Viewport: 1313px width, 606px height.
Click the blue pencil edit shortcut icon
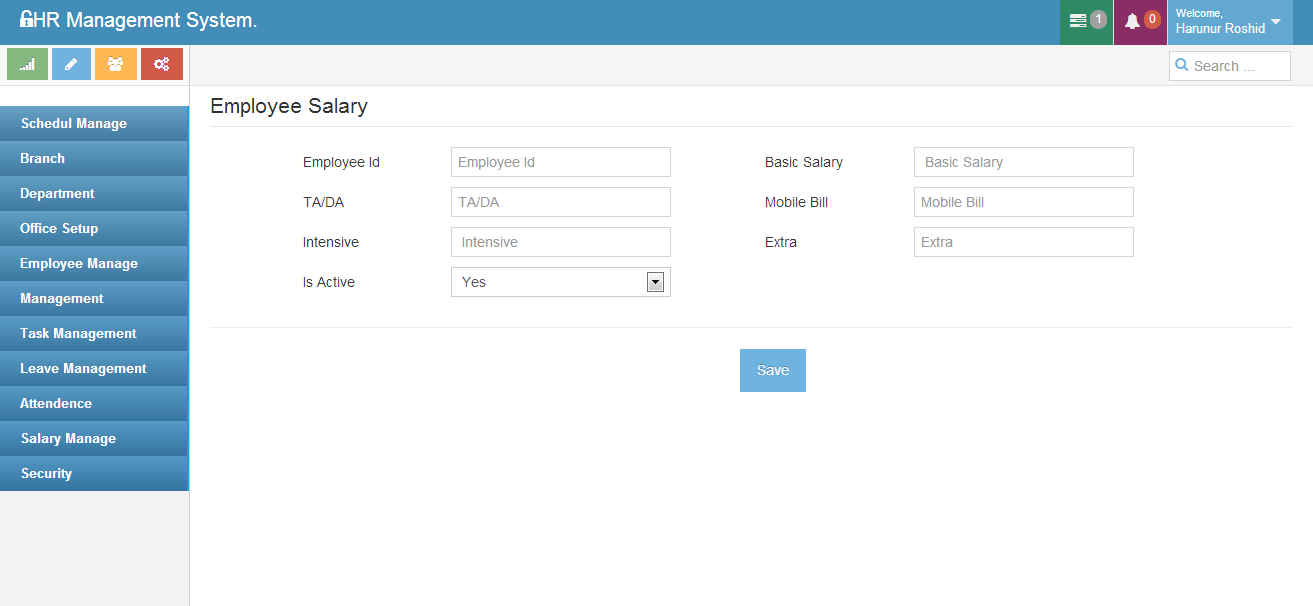click(71, 64)
